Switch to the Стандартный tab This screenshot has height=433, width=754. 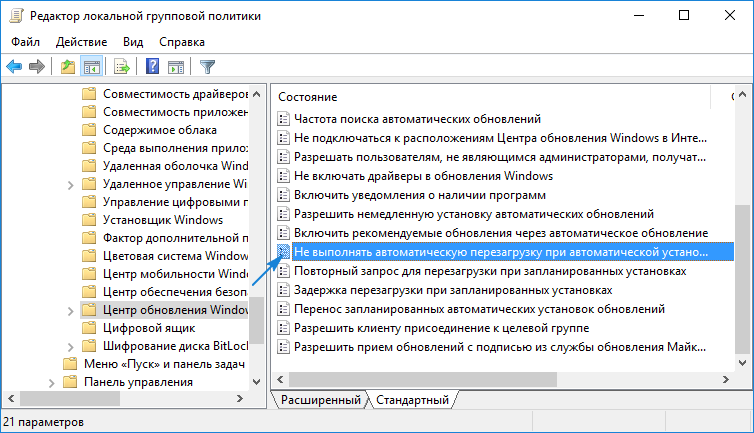tap(411, 400)
